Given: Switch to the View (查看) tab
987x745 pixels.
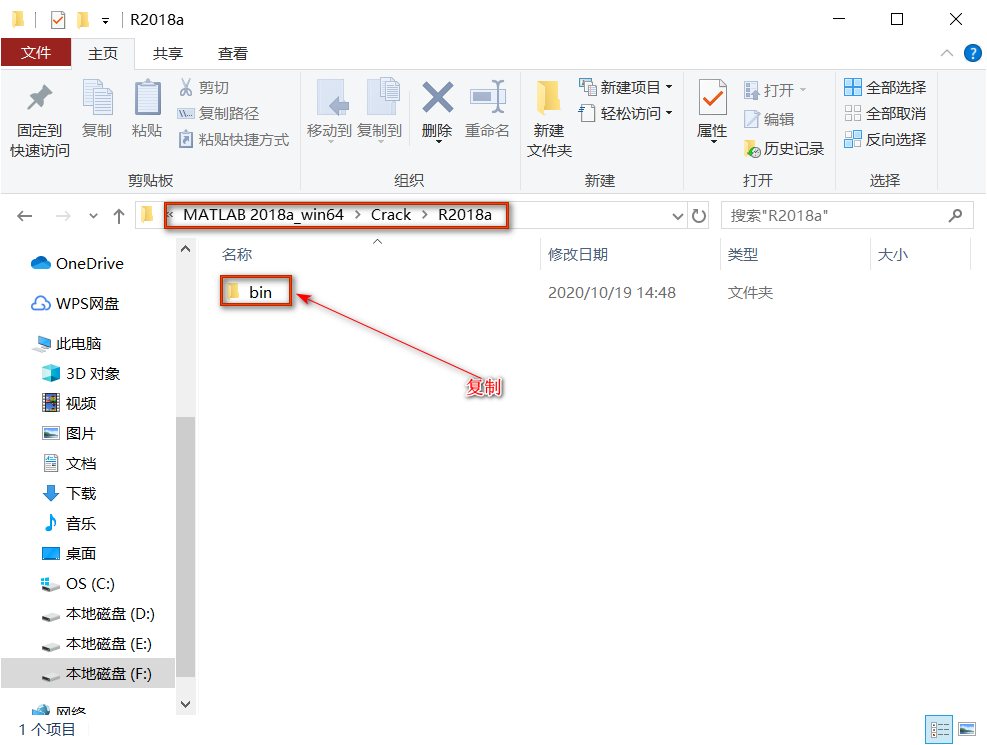Looking at the screenshot, I should (232, 54).
